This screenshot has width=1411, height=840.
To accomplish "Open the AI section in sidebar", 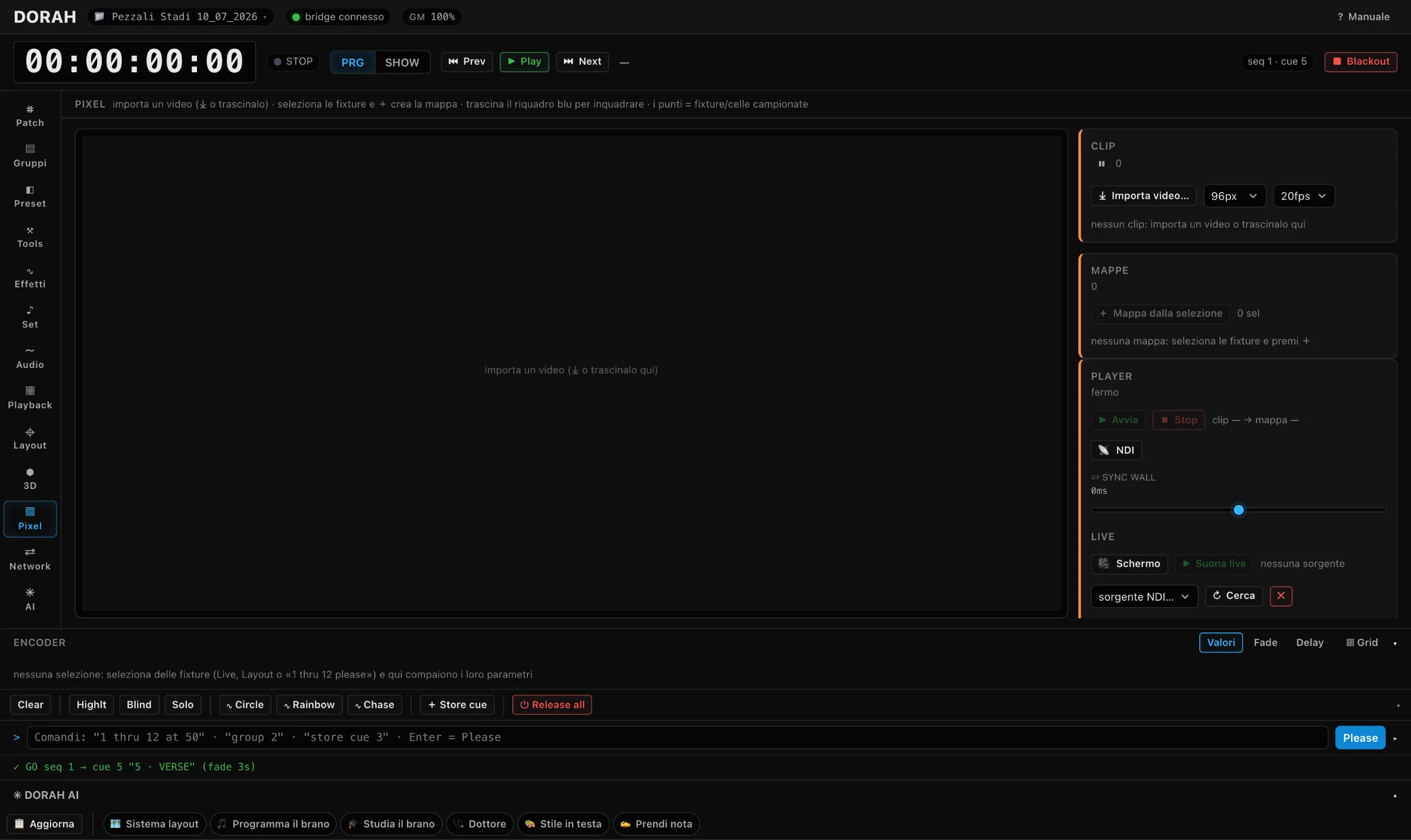I will click(x=30, y=600).
